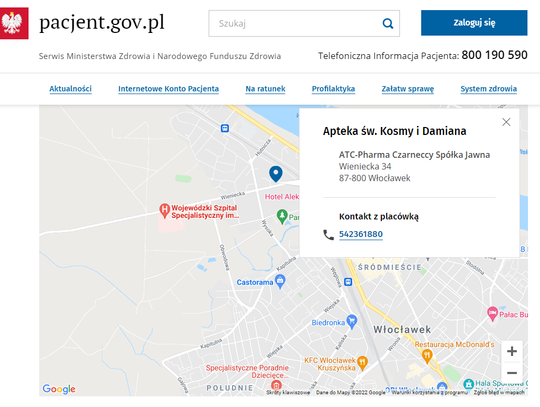Call pharmacy phone number 542361880
540x407 pixels.
click(361, 234)
